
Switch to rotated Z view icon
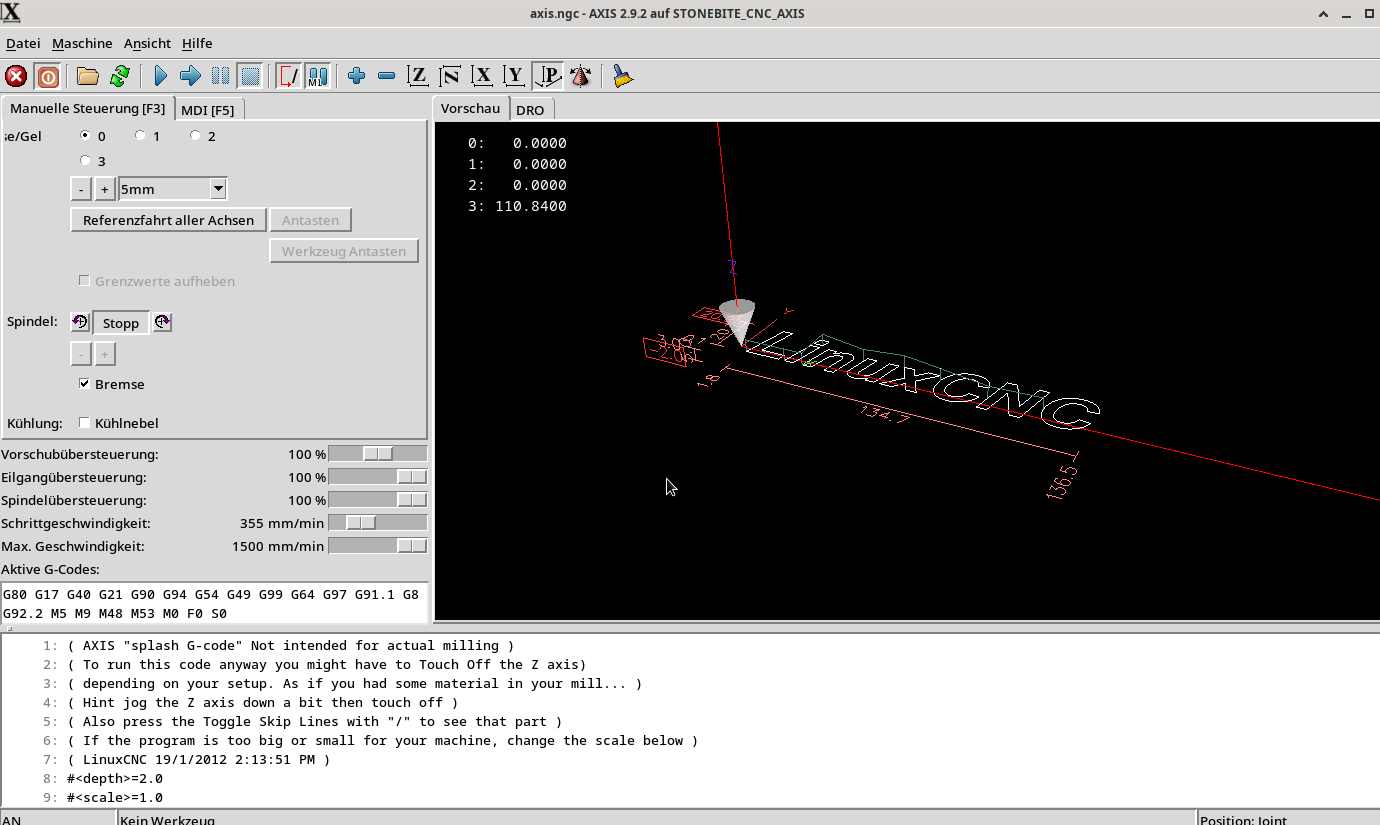pos(450,76)
